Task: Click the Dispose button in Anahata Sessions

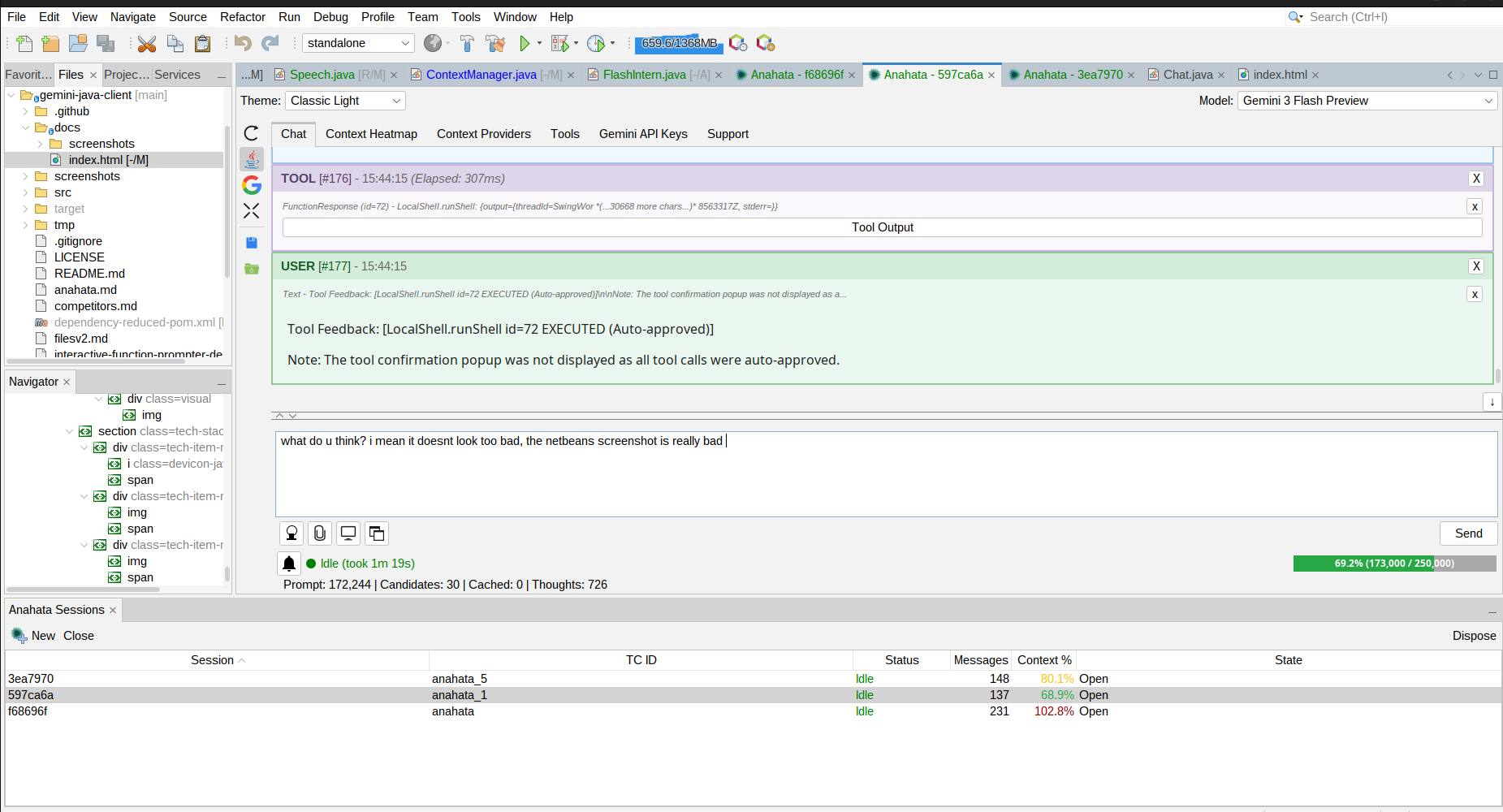Action: click(1474, 636)
